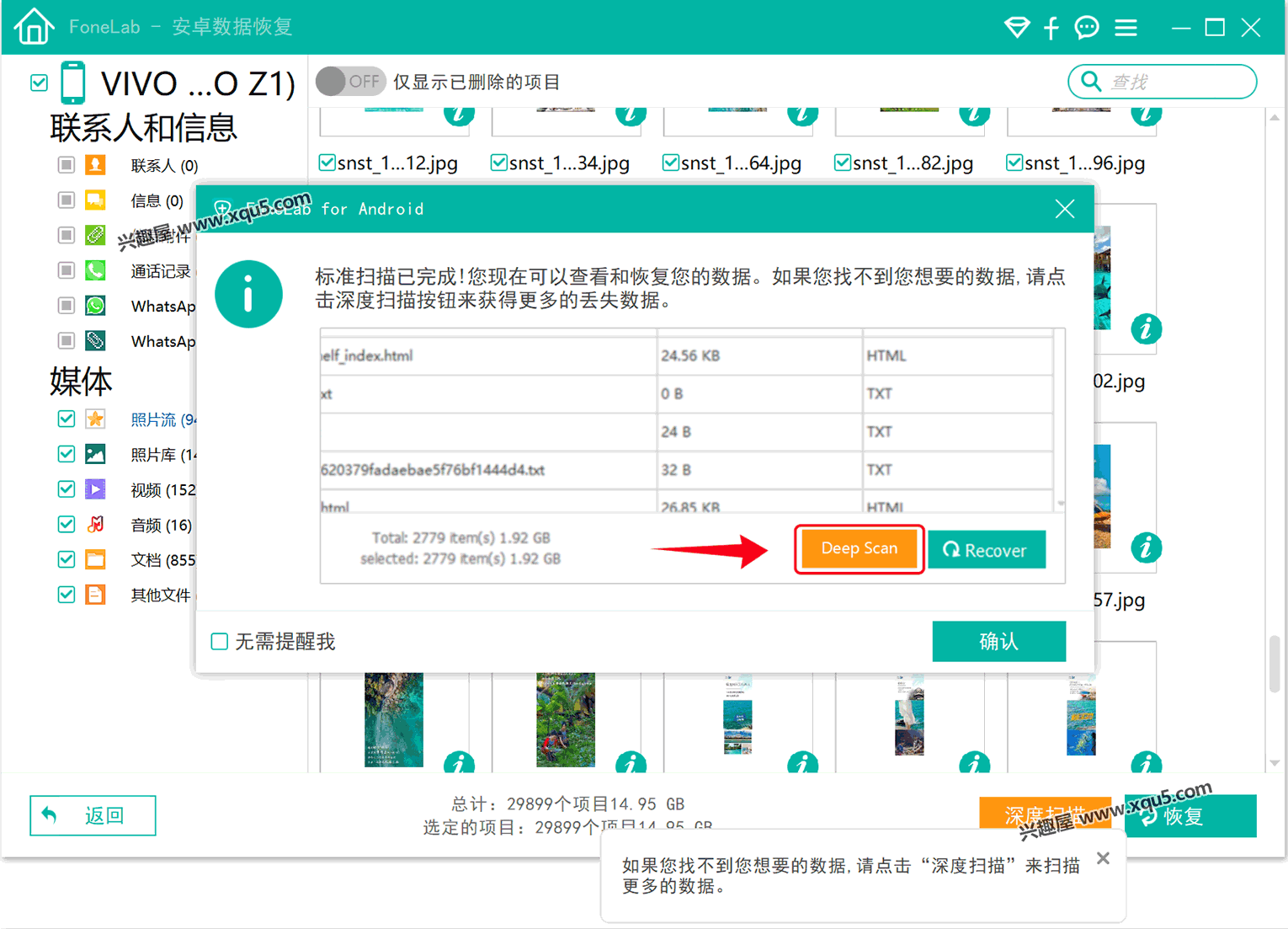
Task: Toggle the show-deleted-items-only switch
Action: tap(350, 82)
